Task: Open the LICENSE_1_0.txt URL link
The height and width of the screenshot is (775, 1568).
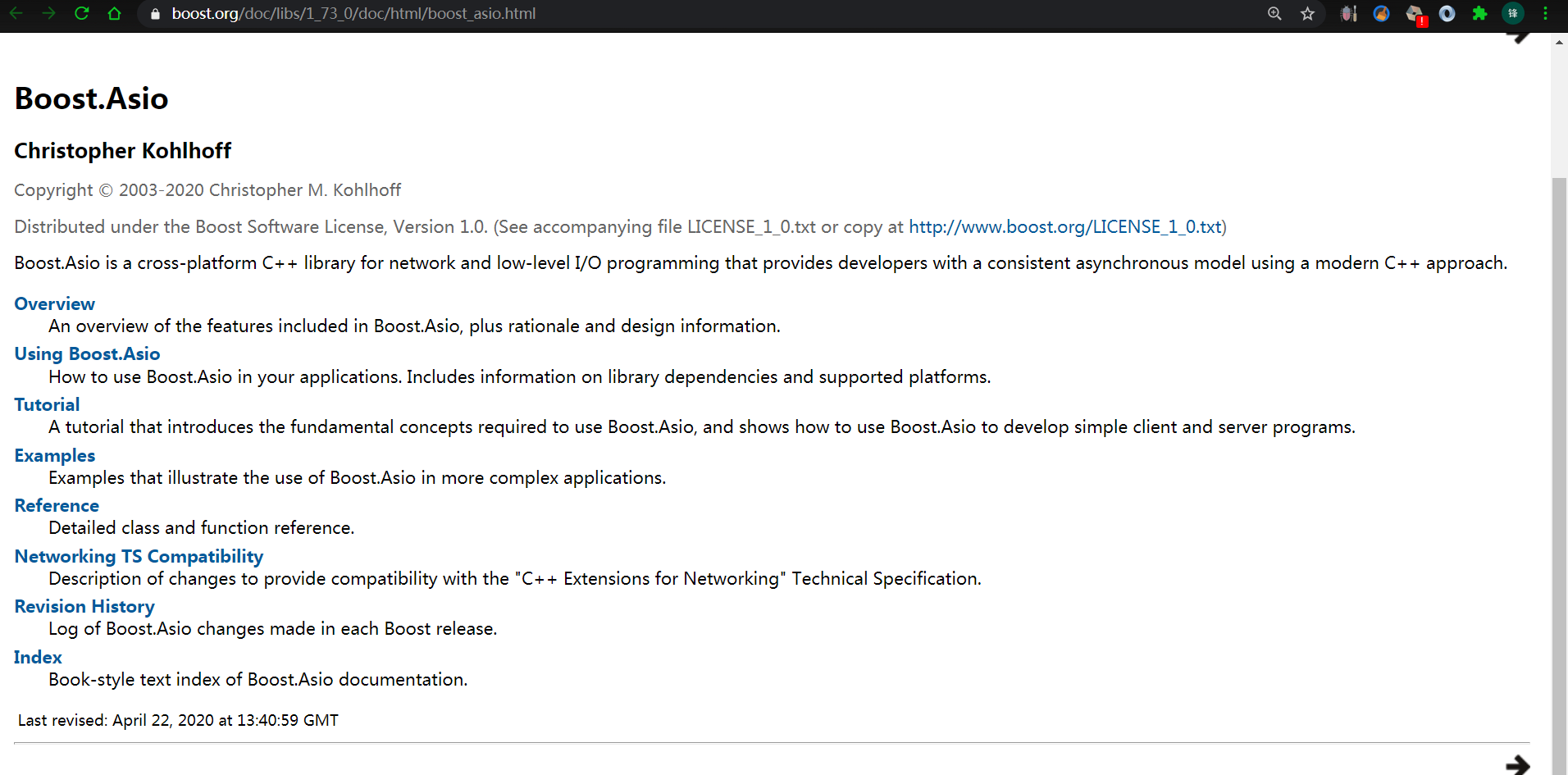Action: tap(1064, 226)
